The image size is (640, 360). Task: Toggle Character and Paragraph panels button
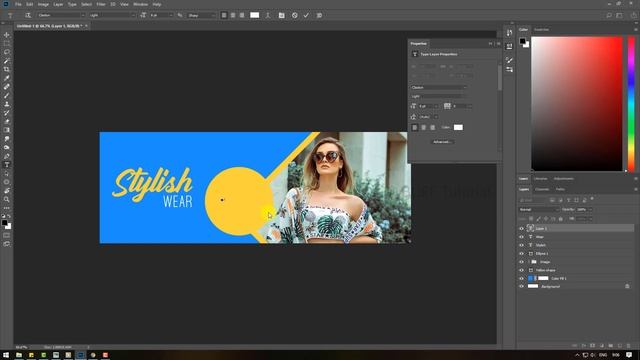click(x=282, y=15)
